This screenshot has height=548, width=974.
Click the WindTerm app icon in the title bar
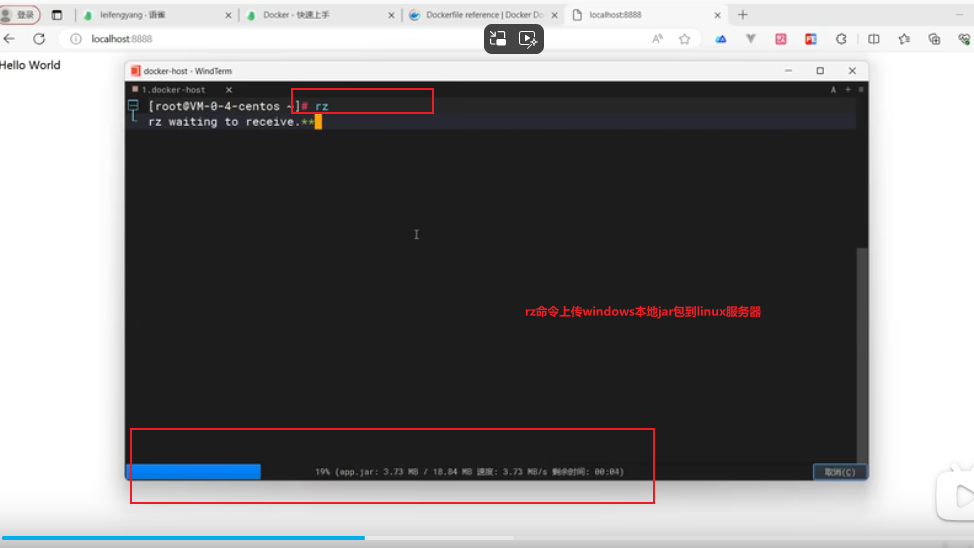[135, 71]
